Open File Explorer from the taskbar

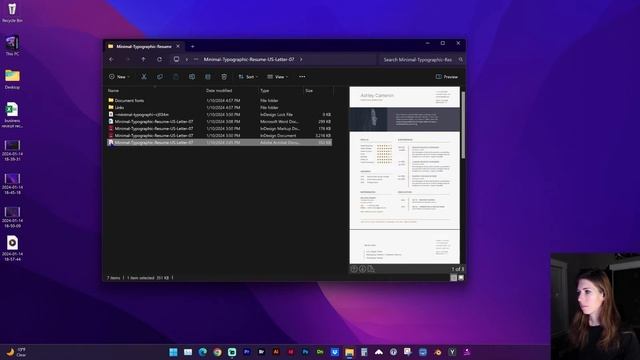[349, 352]
